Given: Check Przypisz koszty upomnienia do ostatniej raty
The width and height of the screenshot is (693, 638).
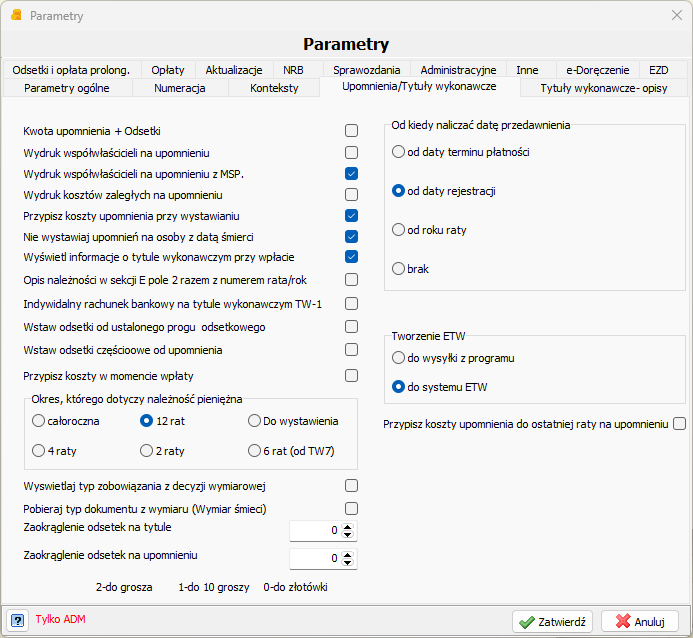Looking at the screenshot, I should point(679,424).
